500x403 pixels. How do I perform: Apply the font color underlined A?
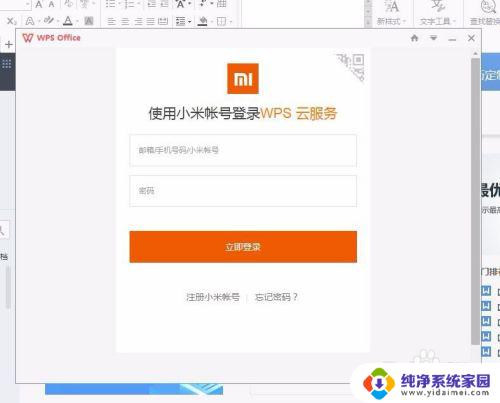coord(68,21)
